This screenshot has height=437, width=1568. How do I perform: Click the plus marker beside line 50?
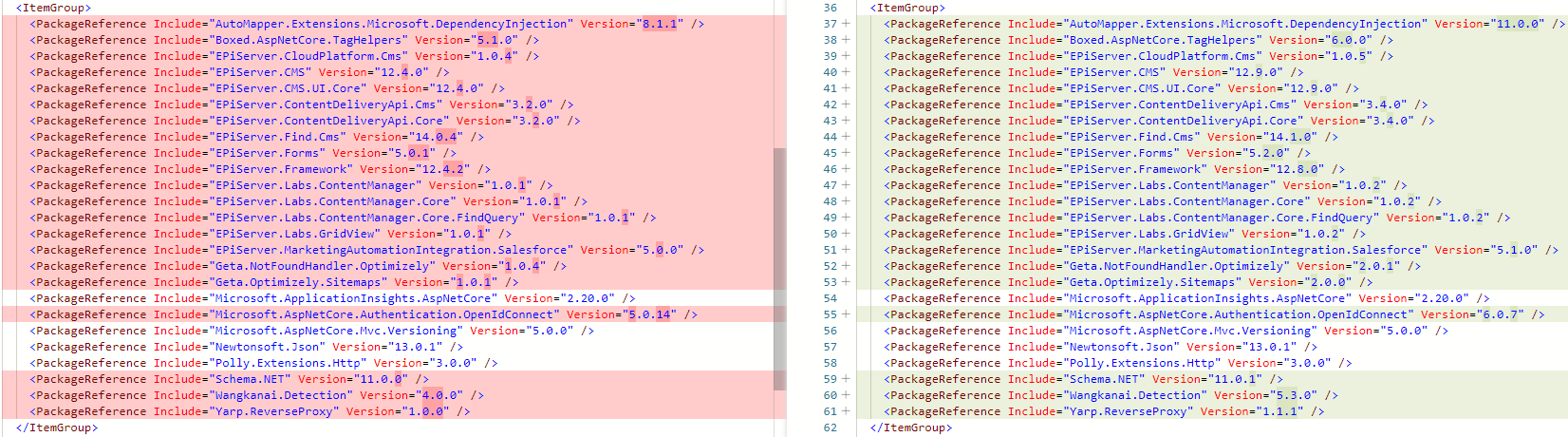[846, 234]
